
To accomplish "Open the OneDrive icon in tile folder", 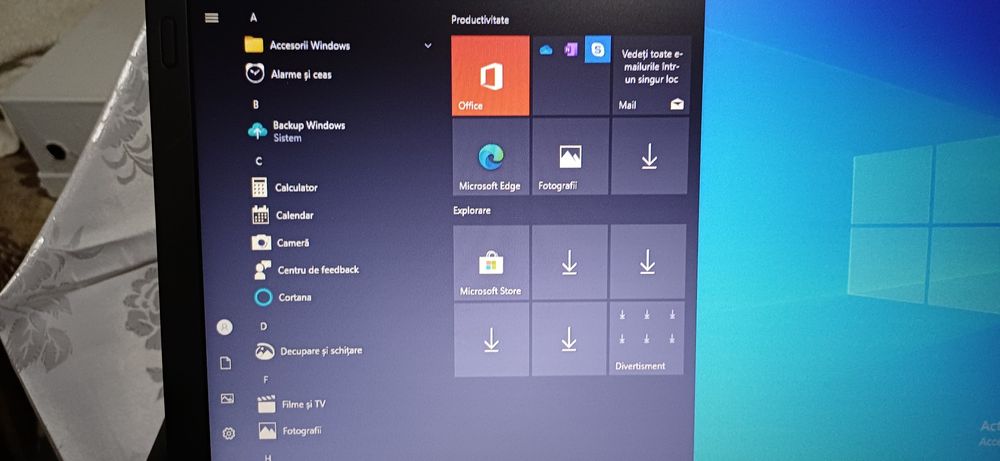I will click(546, 50).
